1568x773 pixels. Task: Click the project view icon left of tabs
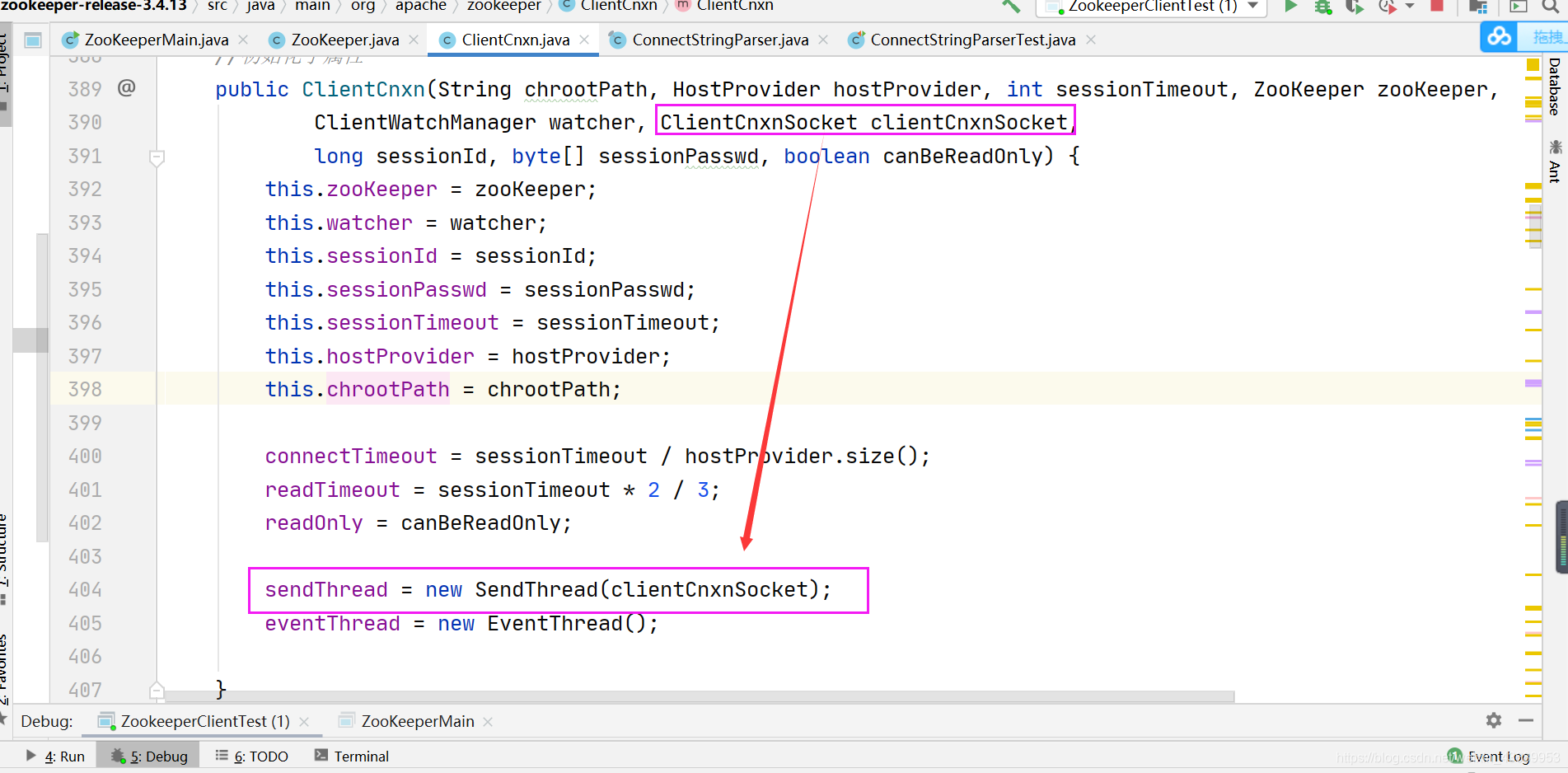pos(33,40)
